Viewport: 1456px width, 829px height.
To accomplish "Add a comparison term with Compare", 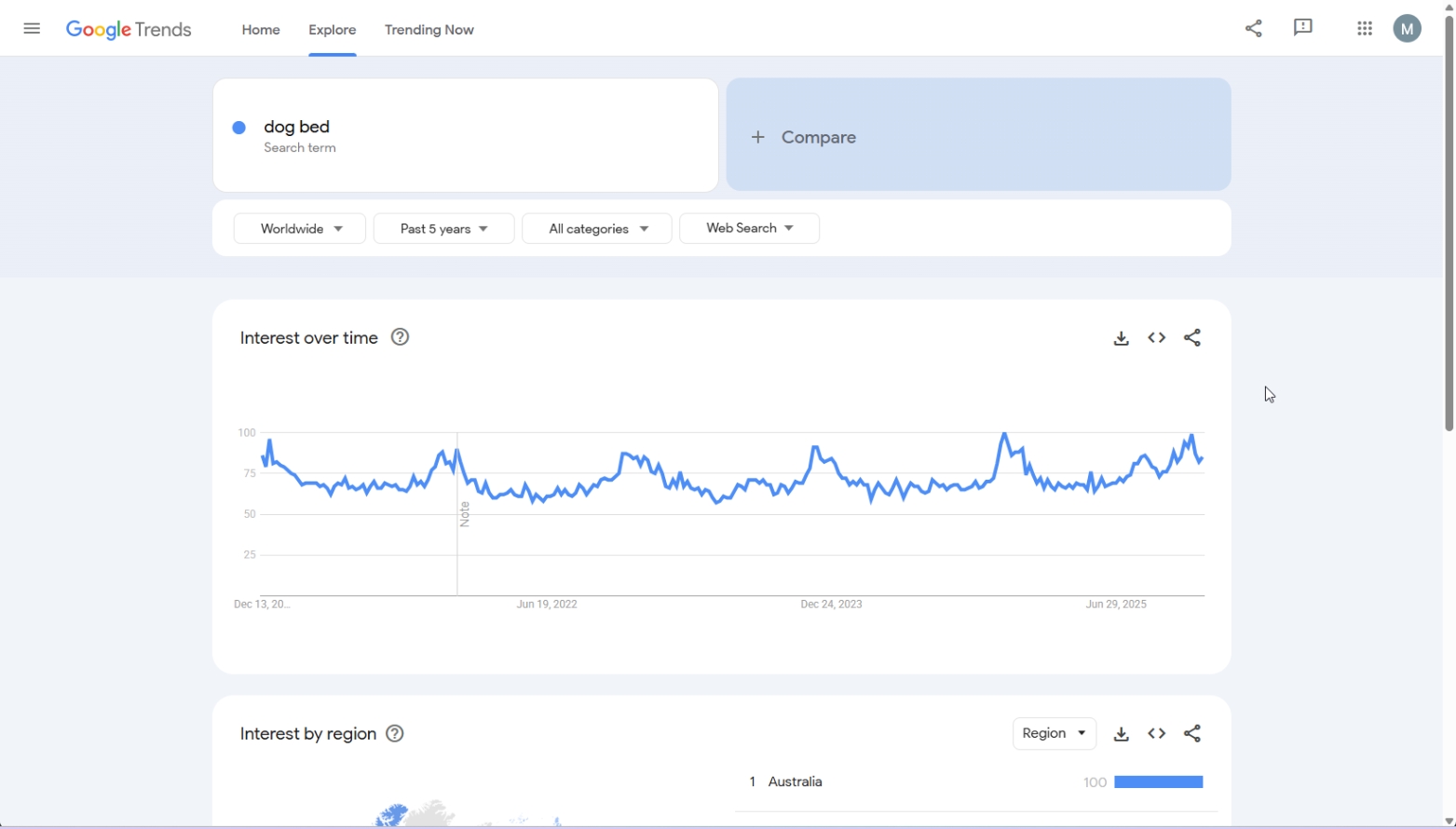I will (x=804, y=136).
